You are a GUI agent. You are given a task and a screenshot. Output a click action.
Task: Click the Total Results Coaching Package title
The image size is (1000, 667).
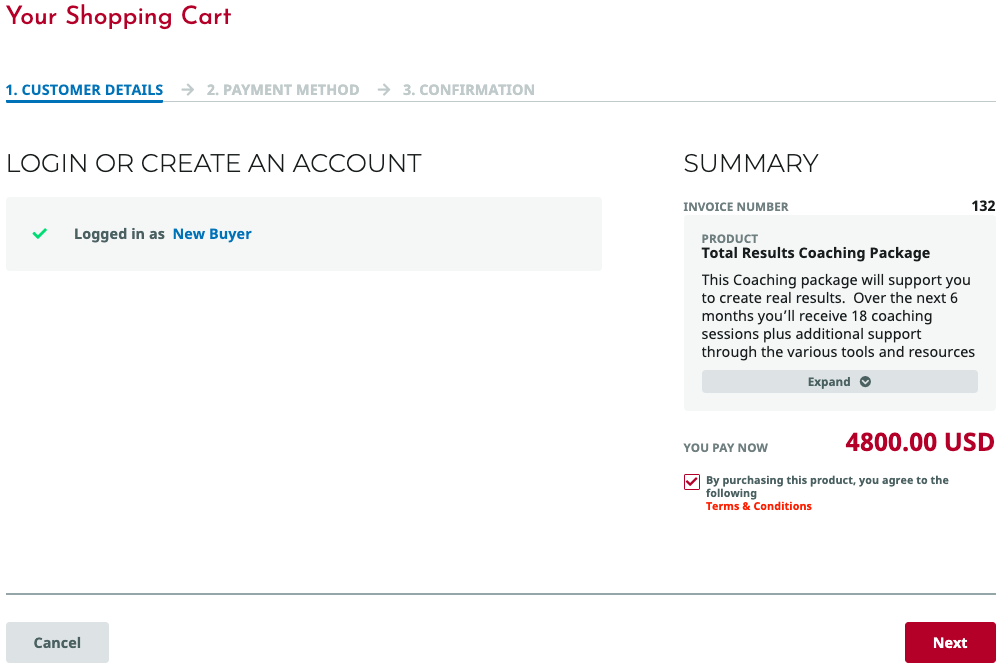pos(815,253)
